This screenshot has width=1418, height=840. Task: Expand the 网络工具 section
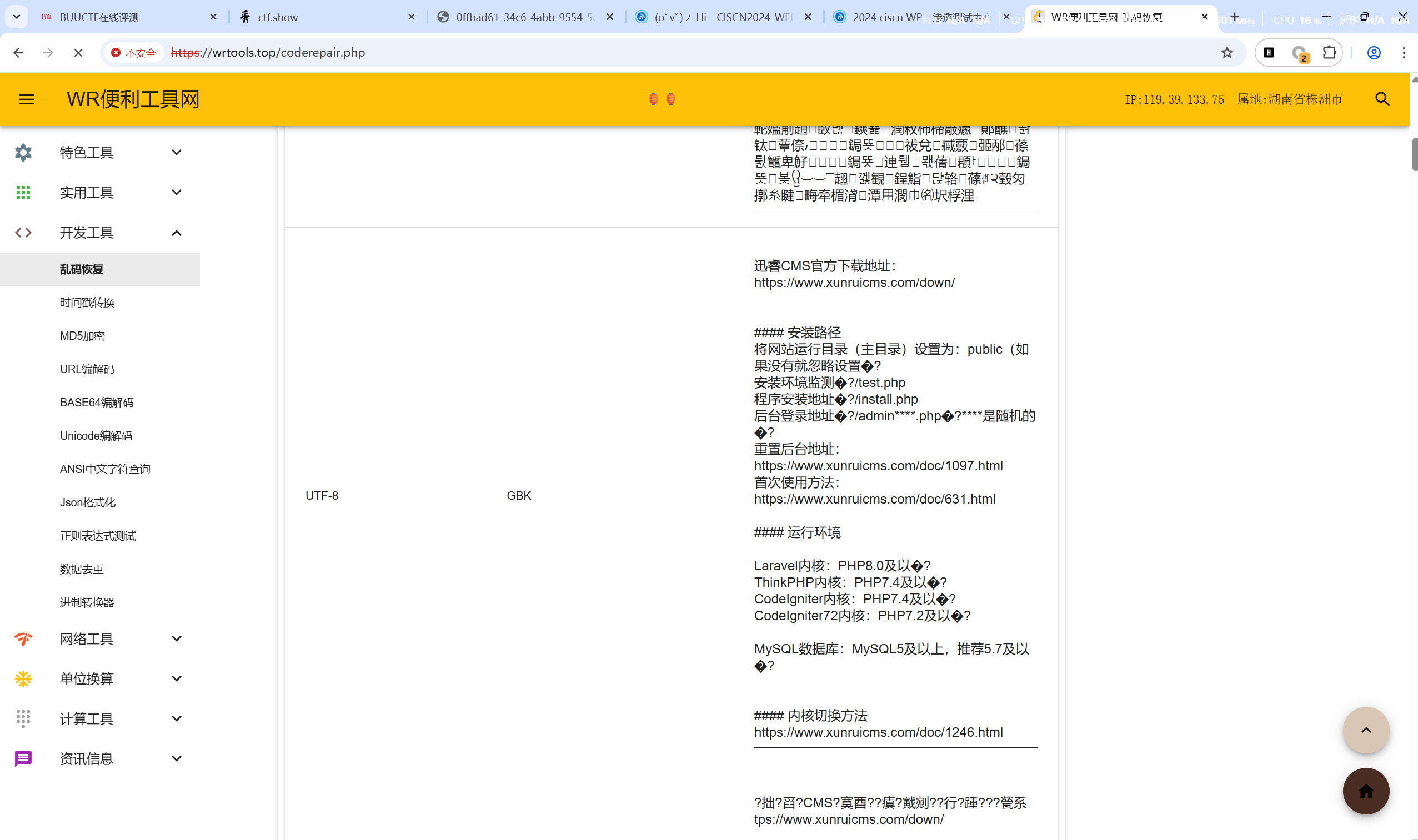(176, 638)
